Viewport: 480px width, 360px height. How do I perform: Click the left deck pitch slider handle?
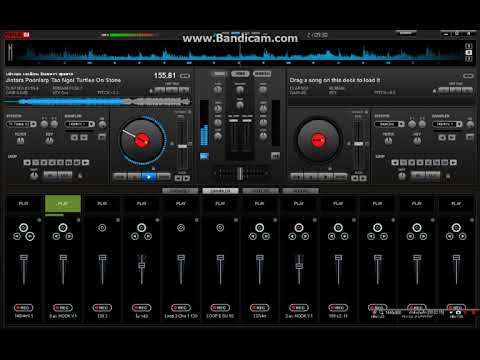point(182,146)
